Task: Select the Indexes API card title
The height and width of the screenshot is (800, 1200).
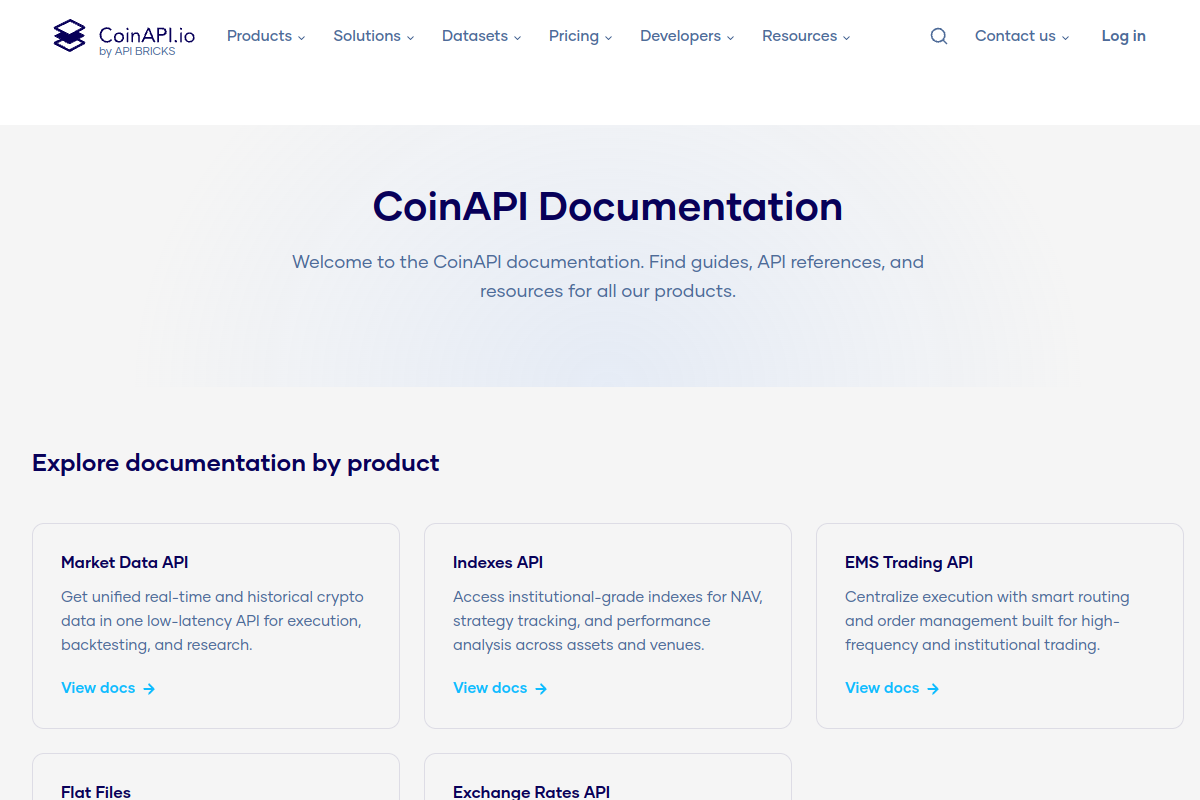Action: pos(498,562)
